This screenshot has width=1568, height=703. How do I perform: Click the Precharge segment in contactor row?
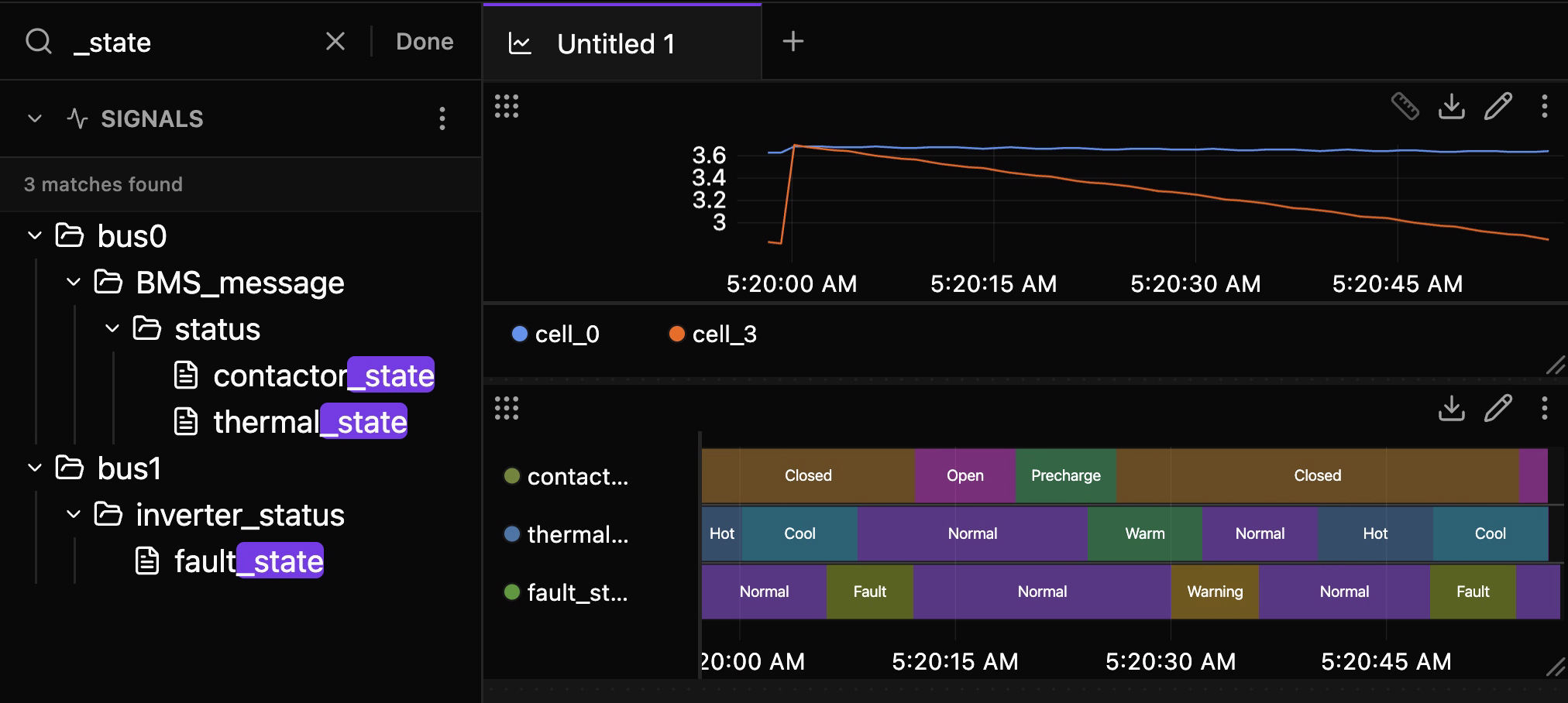click(x=1066, y=475)
